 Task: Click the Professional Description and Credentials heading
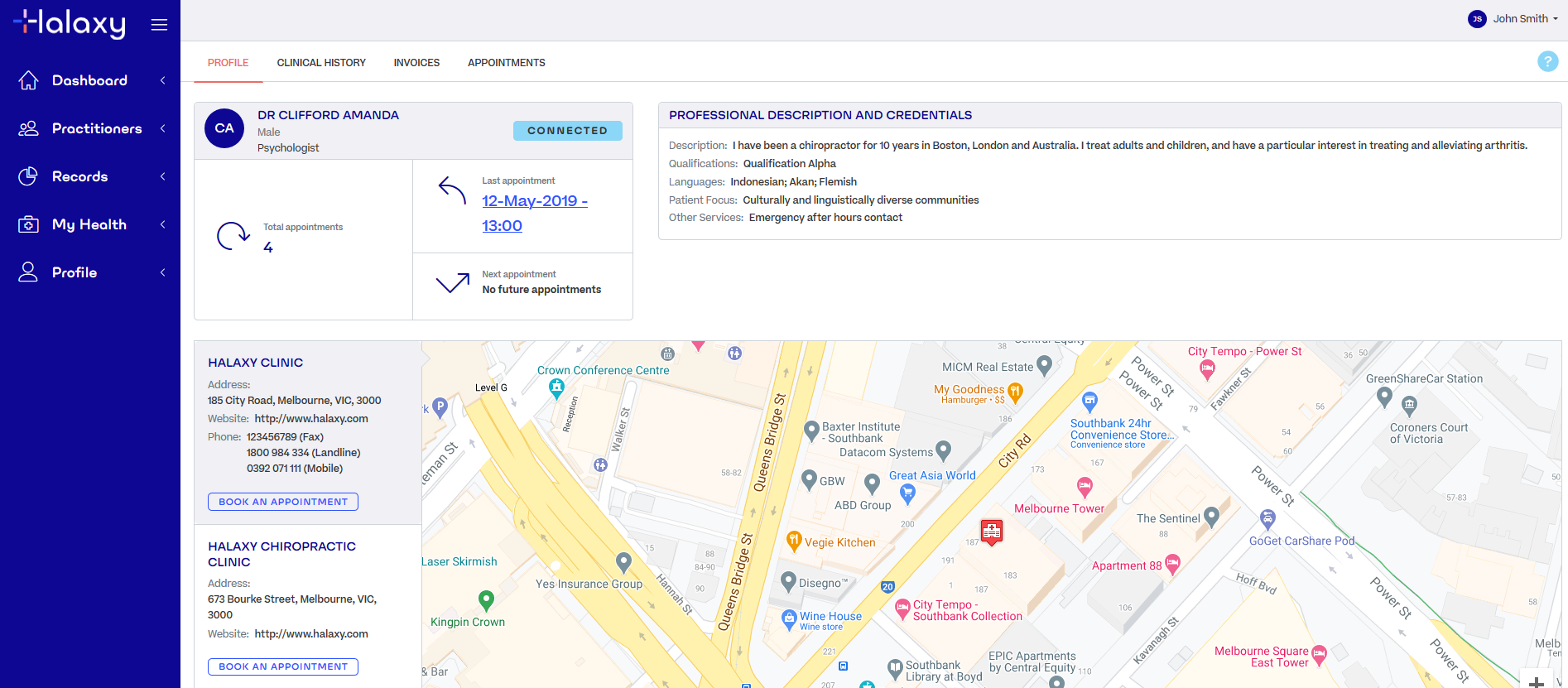tap(820, 115)
